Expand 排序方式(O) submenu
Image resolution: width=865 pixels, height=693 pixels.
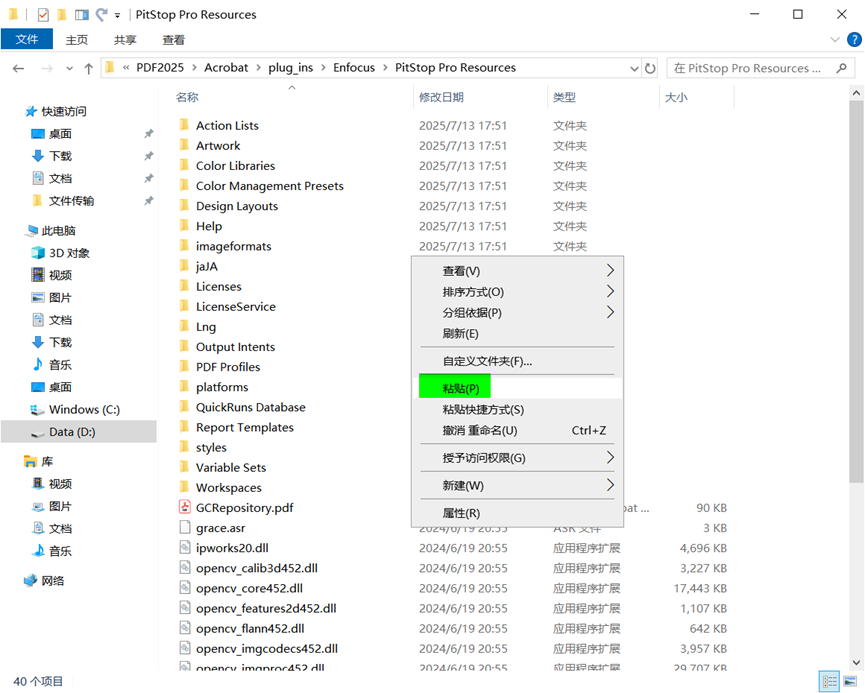pos(517,292)
